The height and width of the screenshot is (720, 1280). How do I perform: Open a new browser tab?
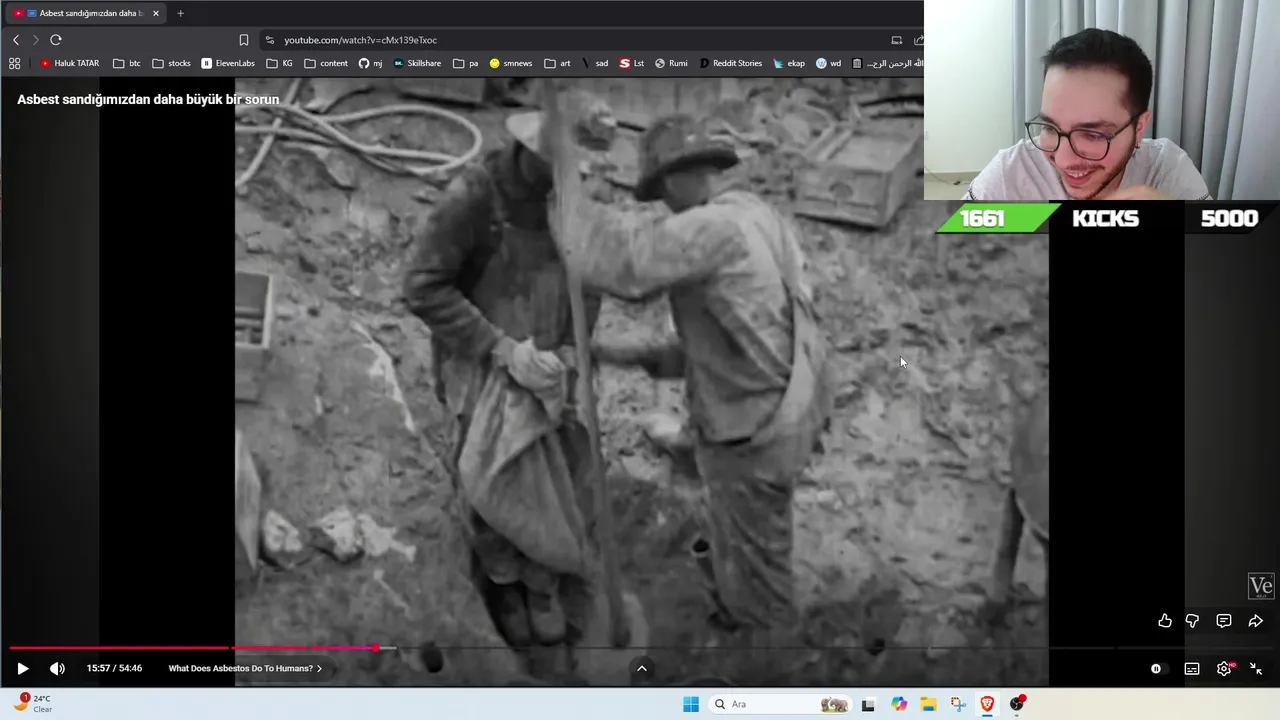180,13
